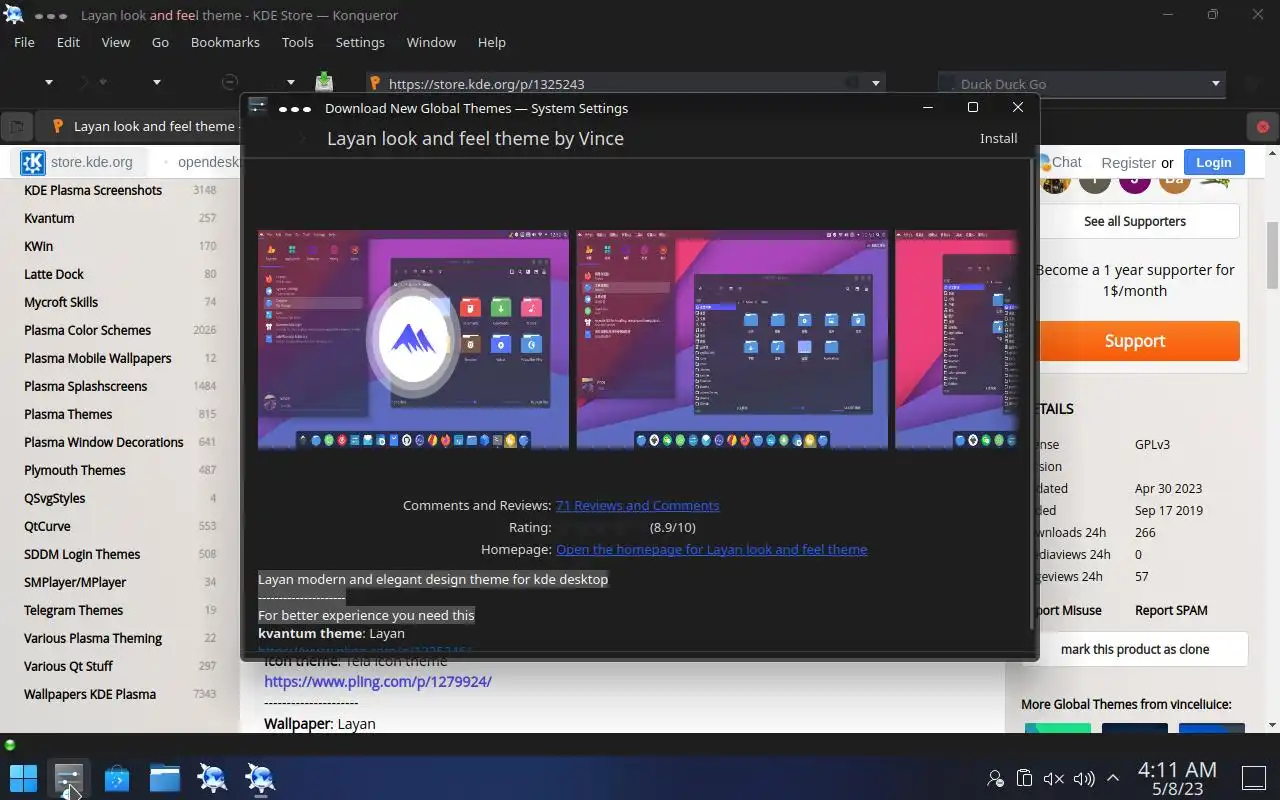Click the muted audio tray icon

point(1053,778)
